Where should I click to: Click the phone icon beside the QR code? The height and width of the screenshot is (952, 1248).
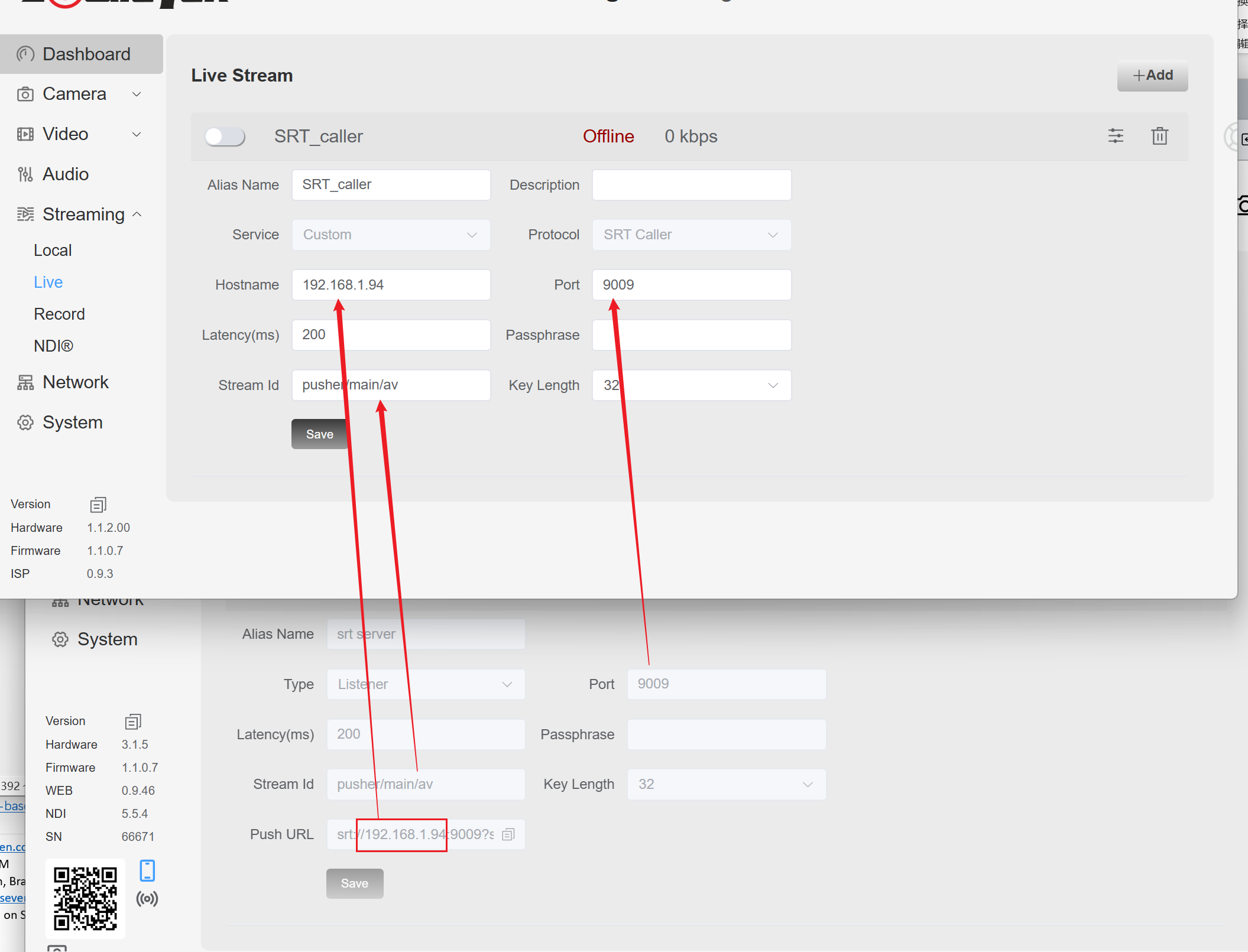point(147,870)
